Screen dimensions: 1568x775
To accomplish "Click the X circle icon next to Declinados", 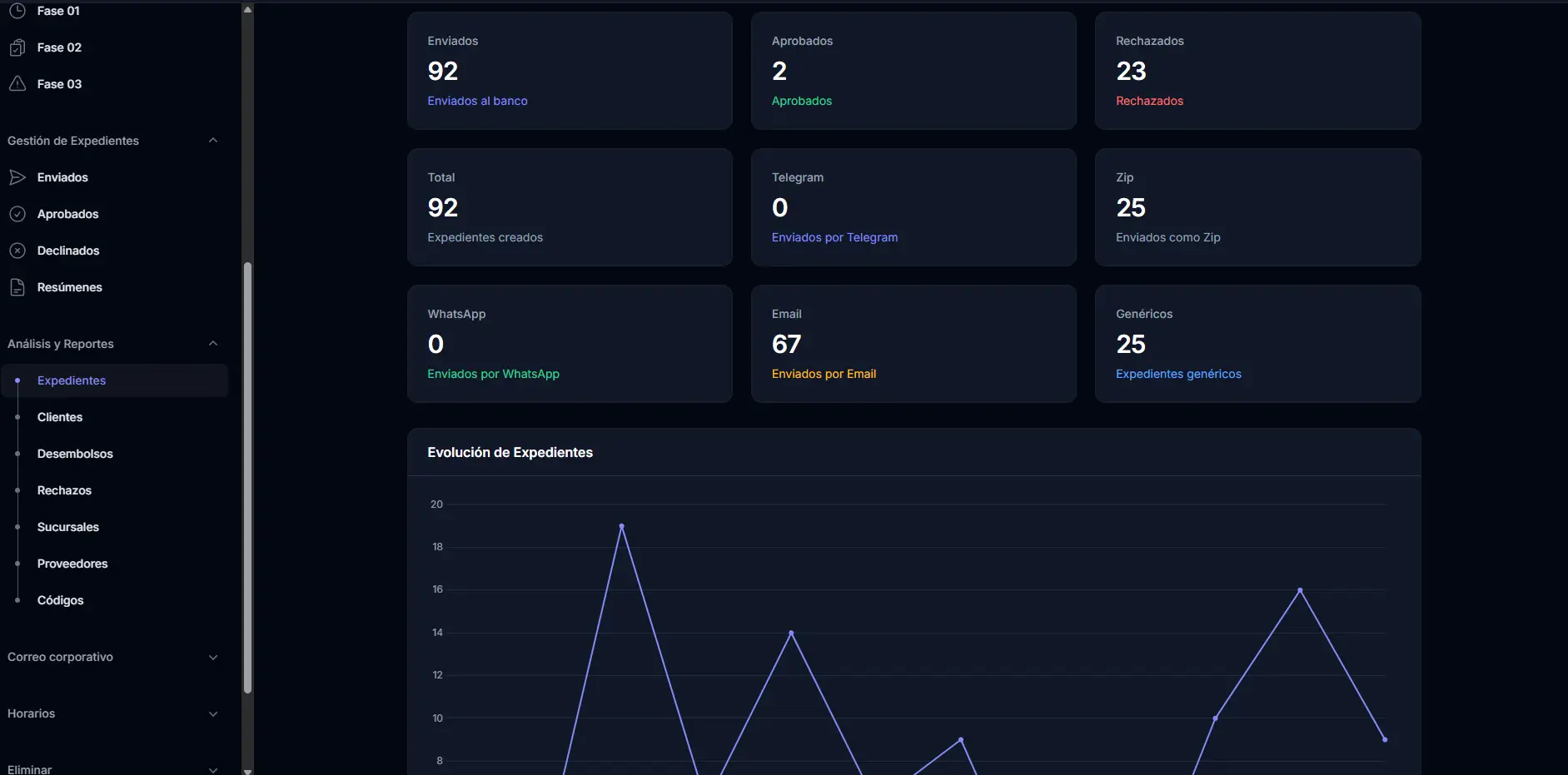I will coord(17,251).
